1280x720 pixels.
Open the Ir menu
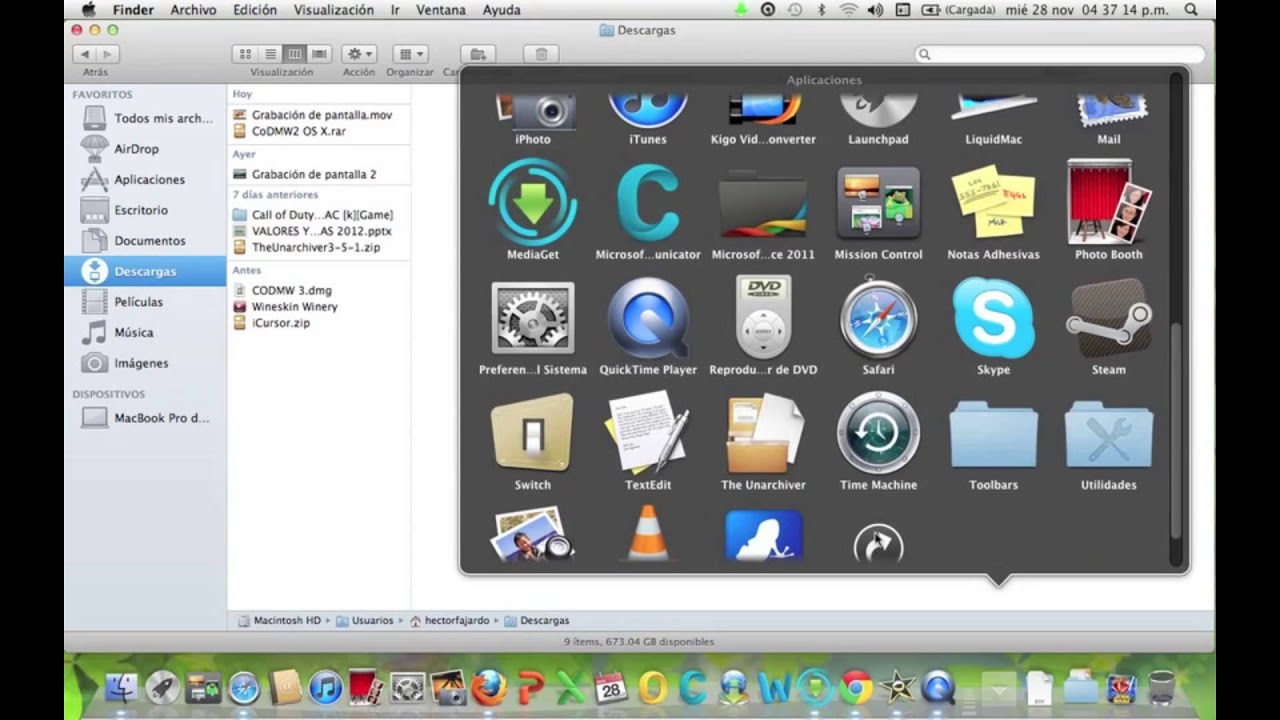395,10
